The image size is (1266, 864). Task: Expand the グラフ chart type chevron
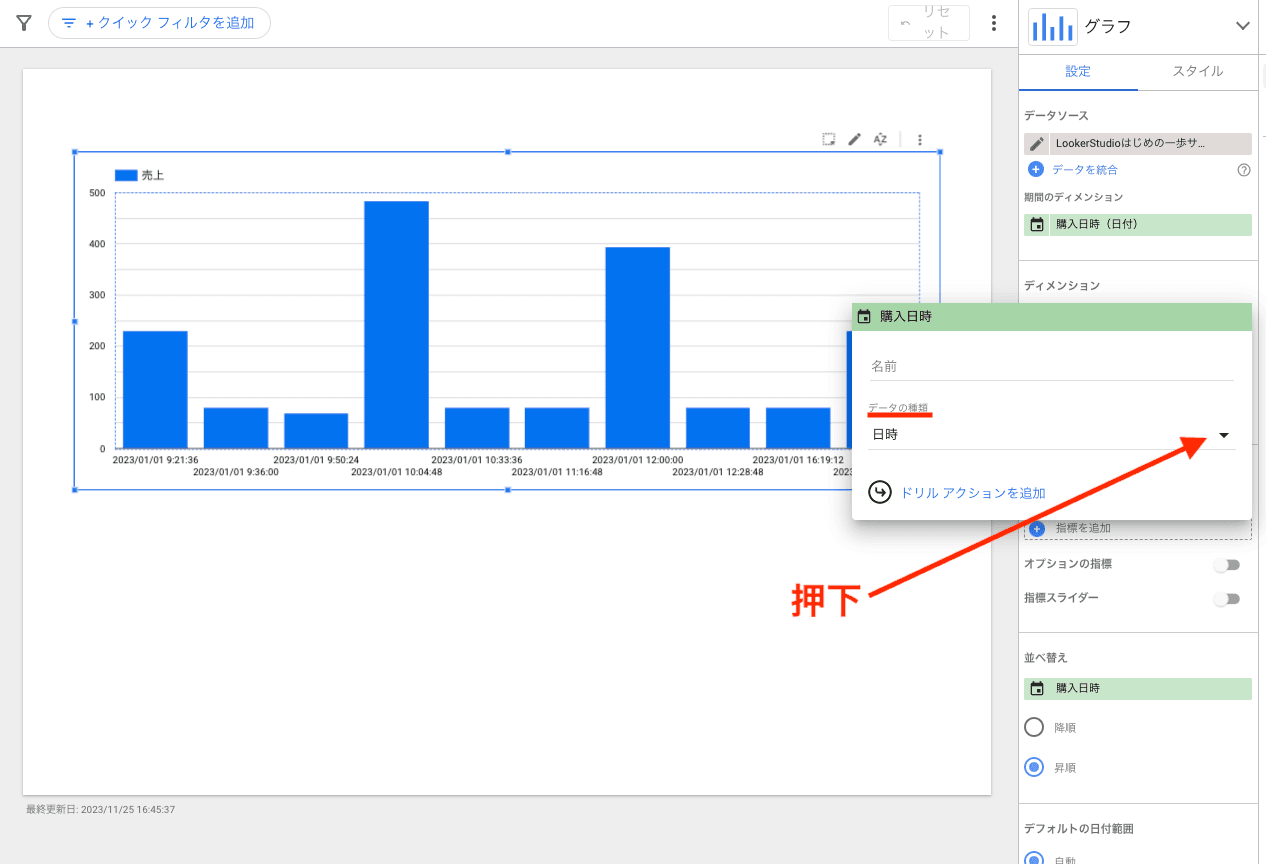point(1243,26)
